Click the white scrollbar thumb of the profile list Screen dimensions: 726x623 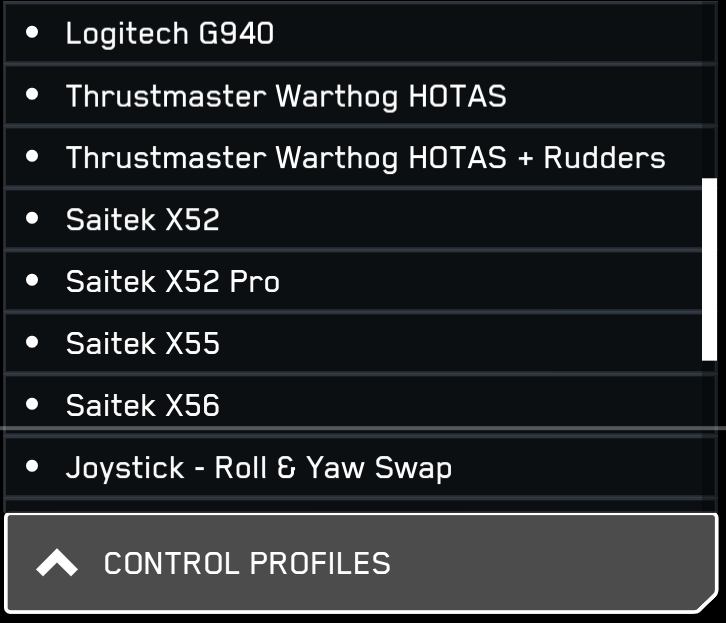click(x=710, y=268)
